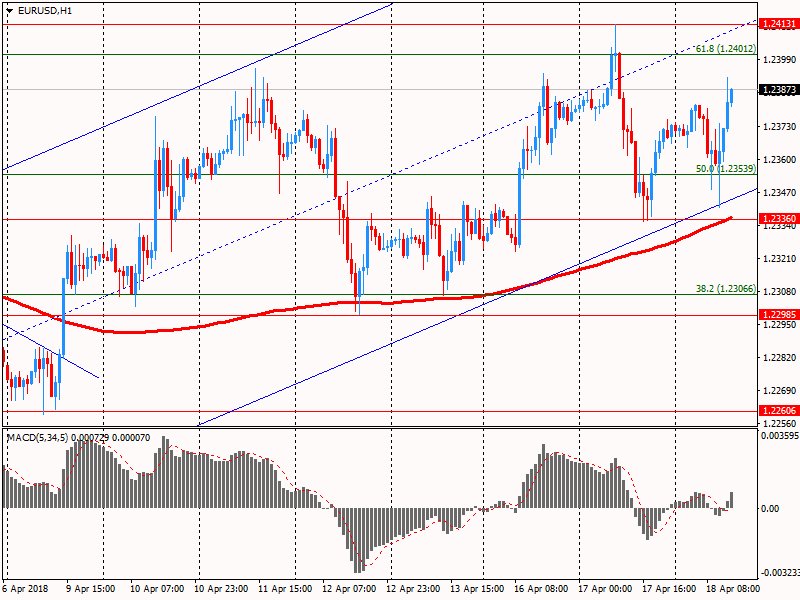Click price scale value 1.23730

(779, 127)
